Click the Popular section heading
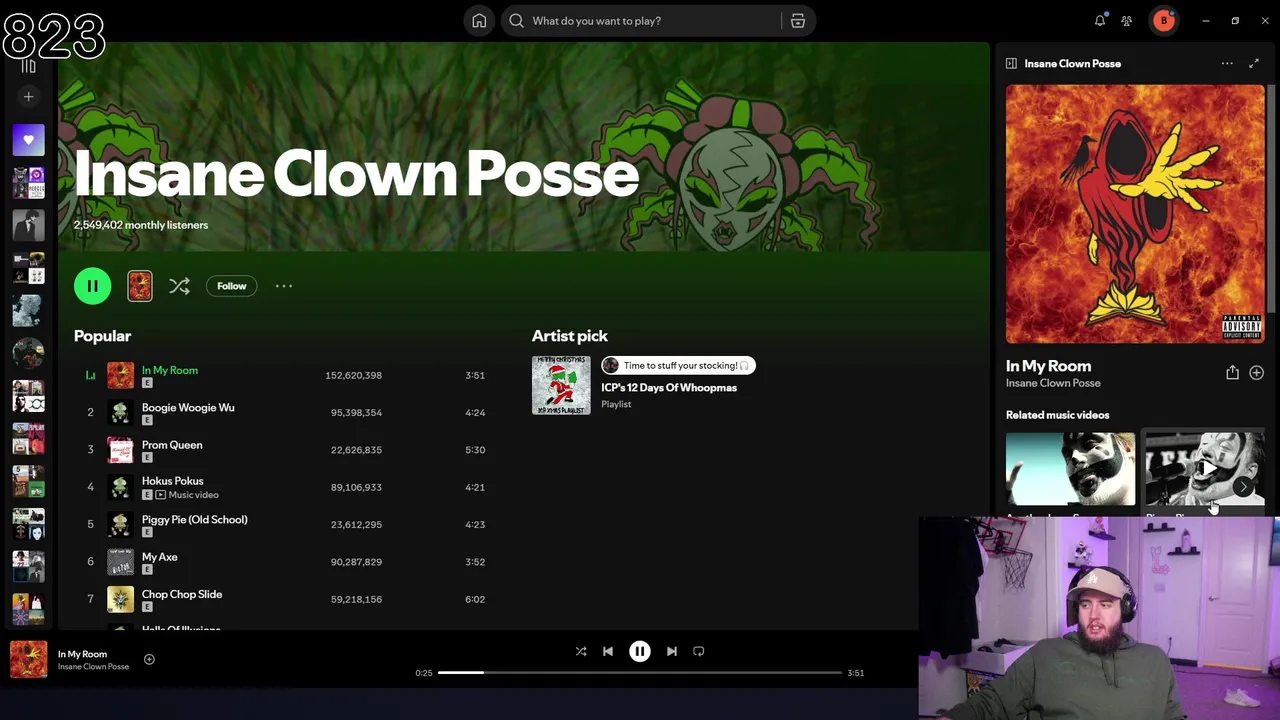 coord(102,336)
